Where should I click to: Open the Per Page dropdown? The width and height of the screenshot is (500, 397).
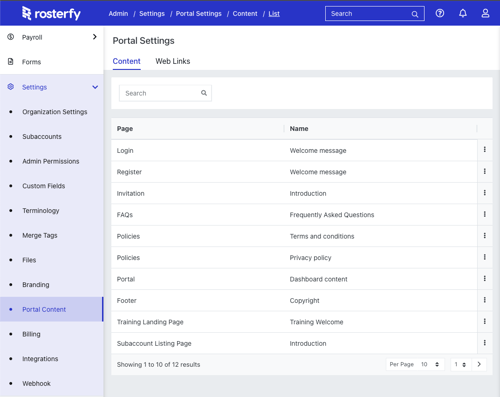click(415, 364)
